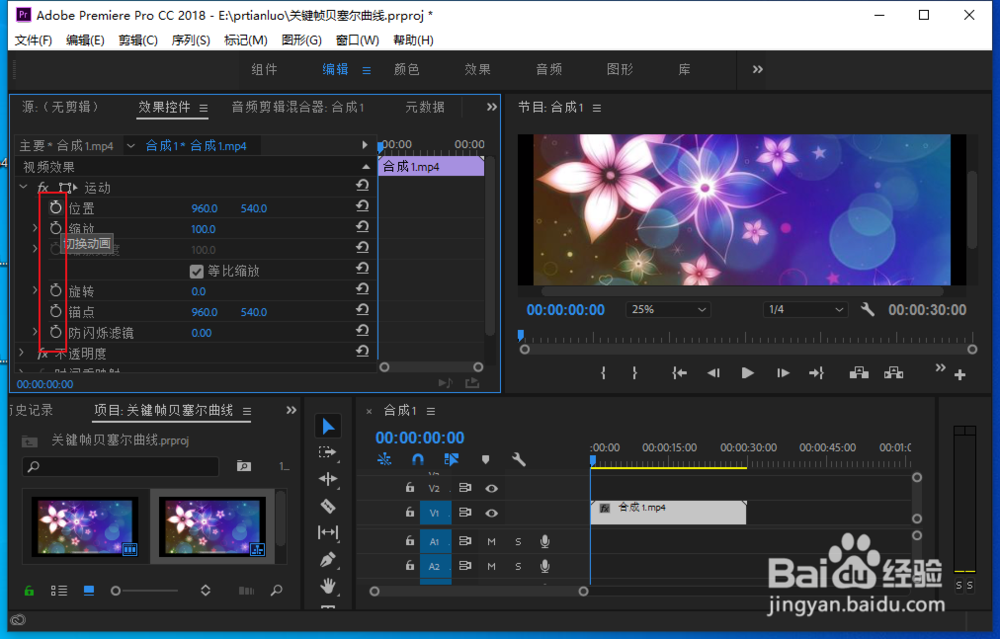Image resolution: width=1000 pixels, height=639 pixels.
Task: Select the Razor tool
Action: [x=328, y=506]
